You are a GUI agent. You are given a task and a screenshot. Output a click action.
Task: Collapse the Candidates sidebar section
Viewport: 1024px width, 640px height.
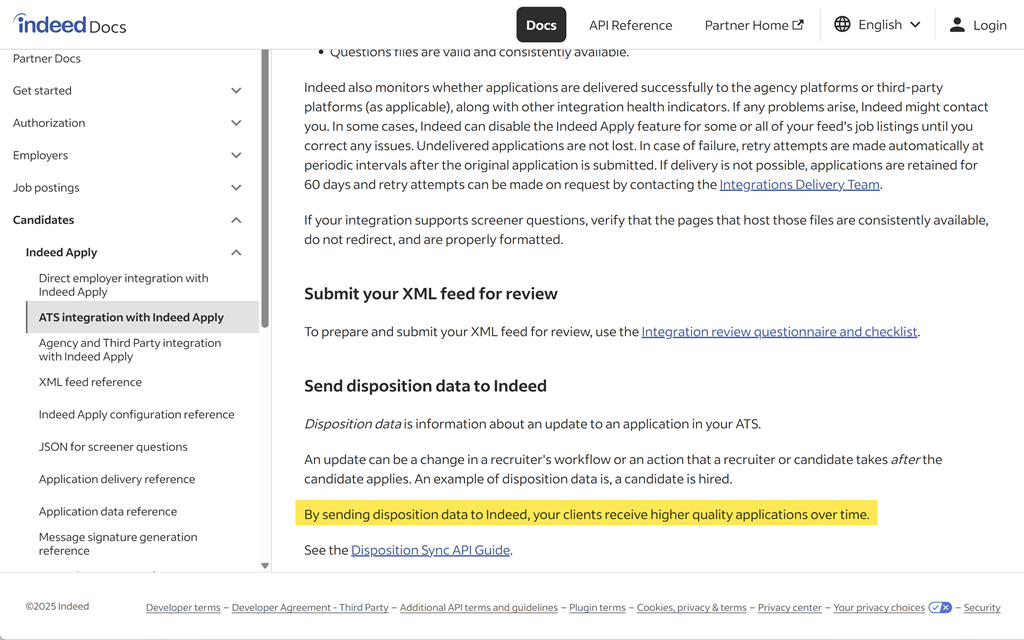(x=236, y=220)
